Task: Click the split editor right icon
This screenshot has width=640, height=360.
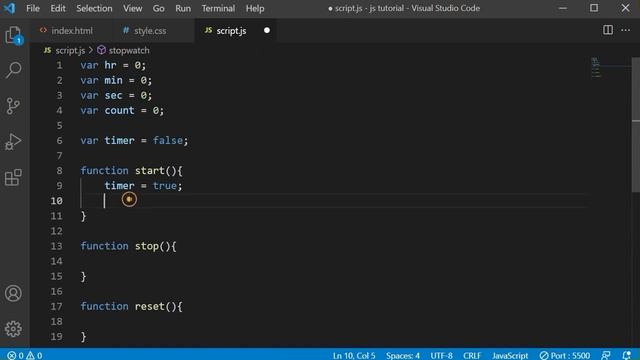Action: pyautogui.click(x=608, y=30)
